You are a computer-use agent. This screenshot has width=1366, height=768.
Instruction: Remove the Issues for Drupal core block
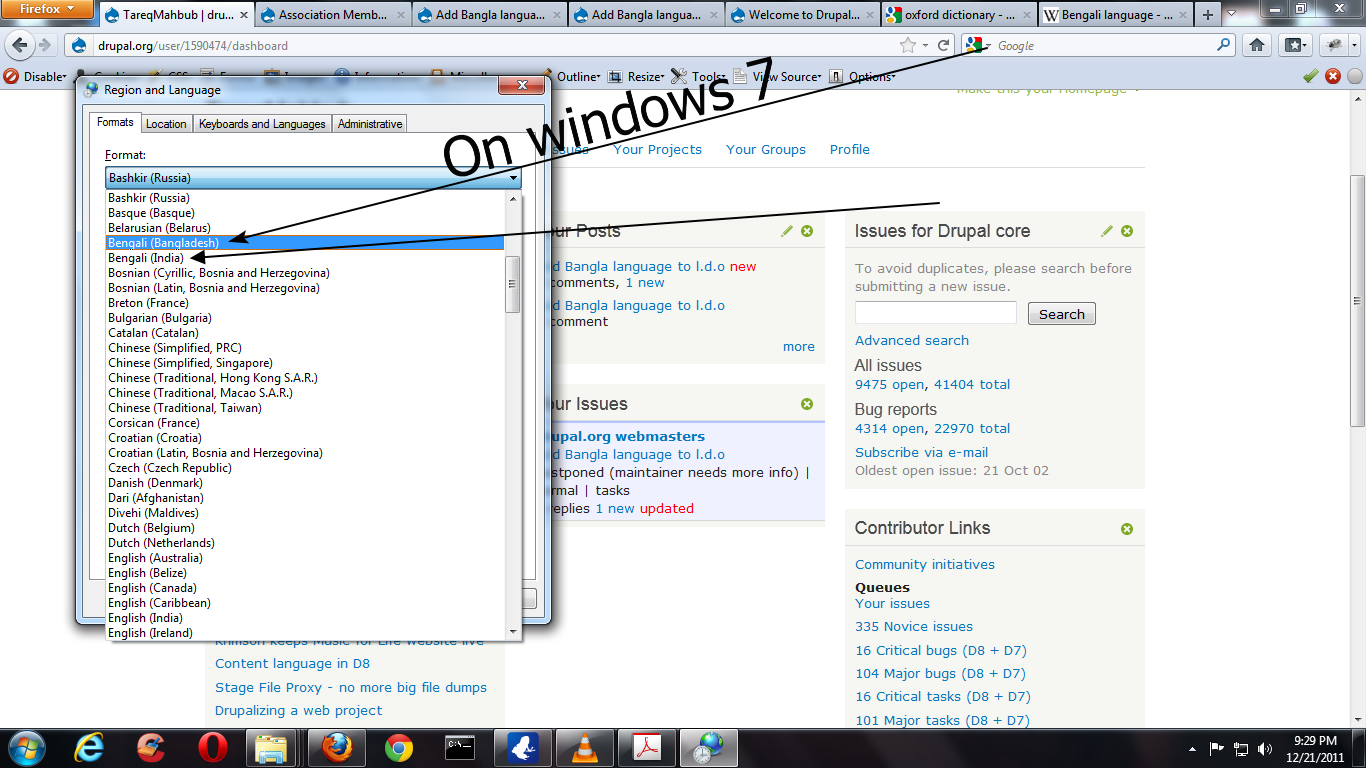(1127, 231)
